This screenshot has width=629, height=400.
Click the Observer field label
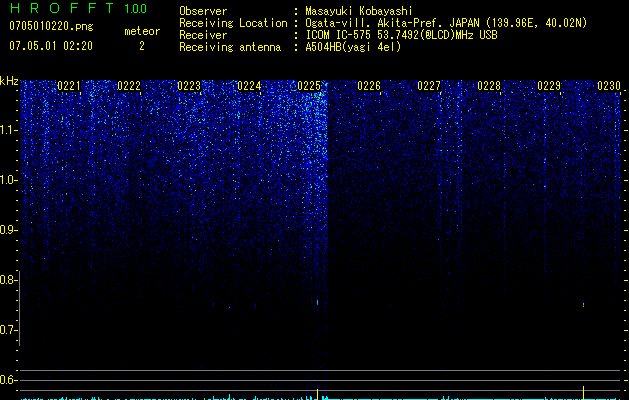coord(203,11)
